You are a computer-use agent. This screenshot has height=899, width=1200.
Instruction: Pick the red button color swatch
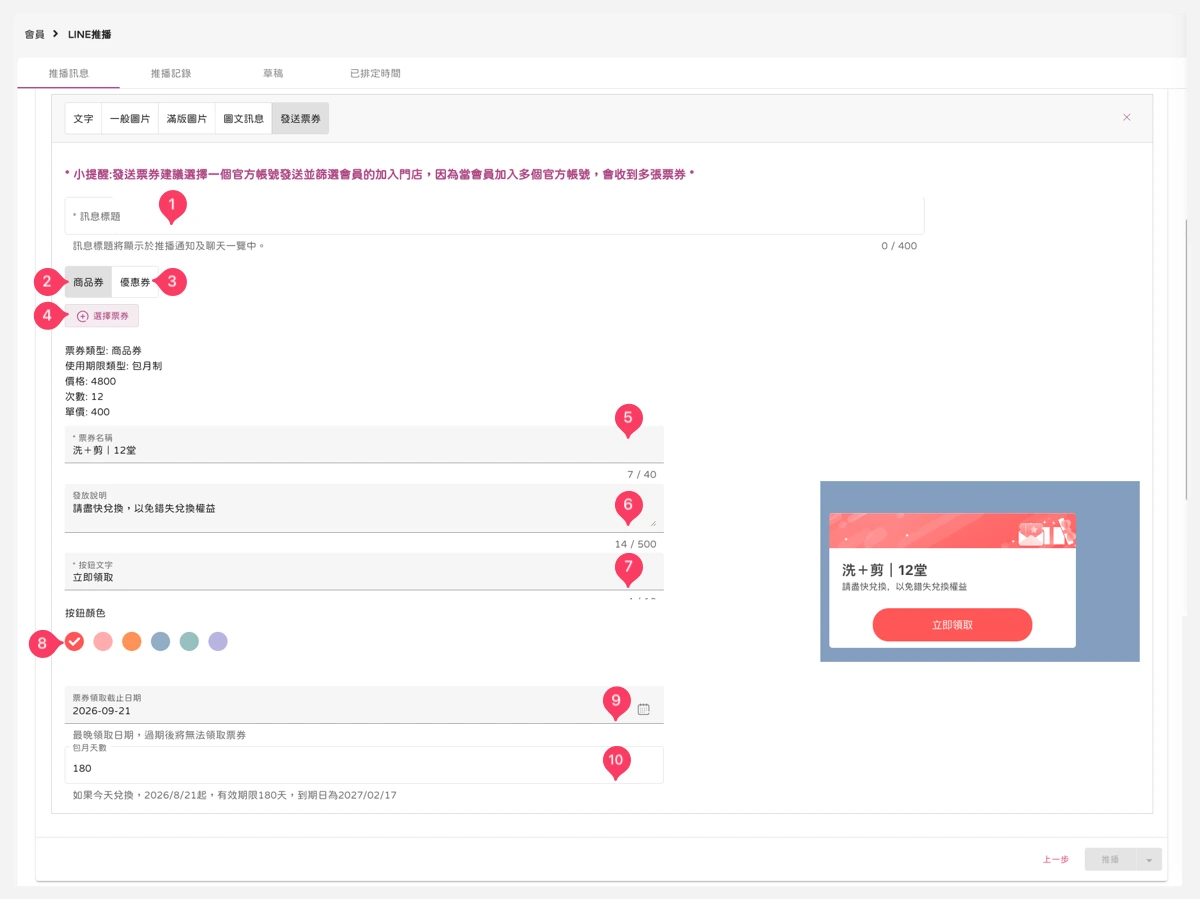[74, 641]
